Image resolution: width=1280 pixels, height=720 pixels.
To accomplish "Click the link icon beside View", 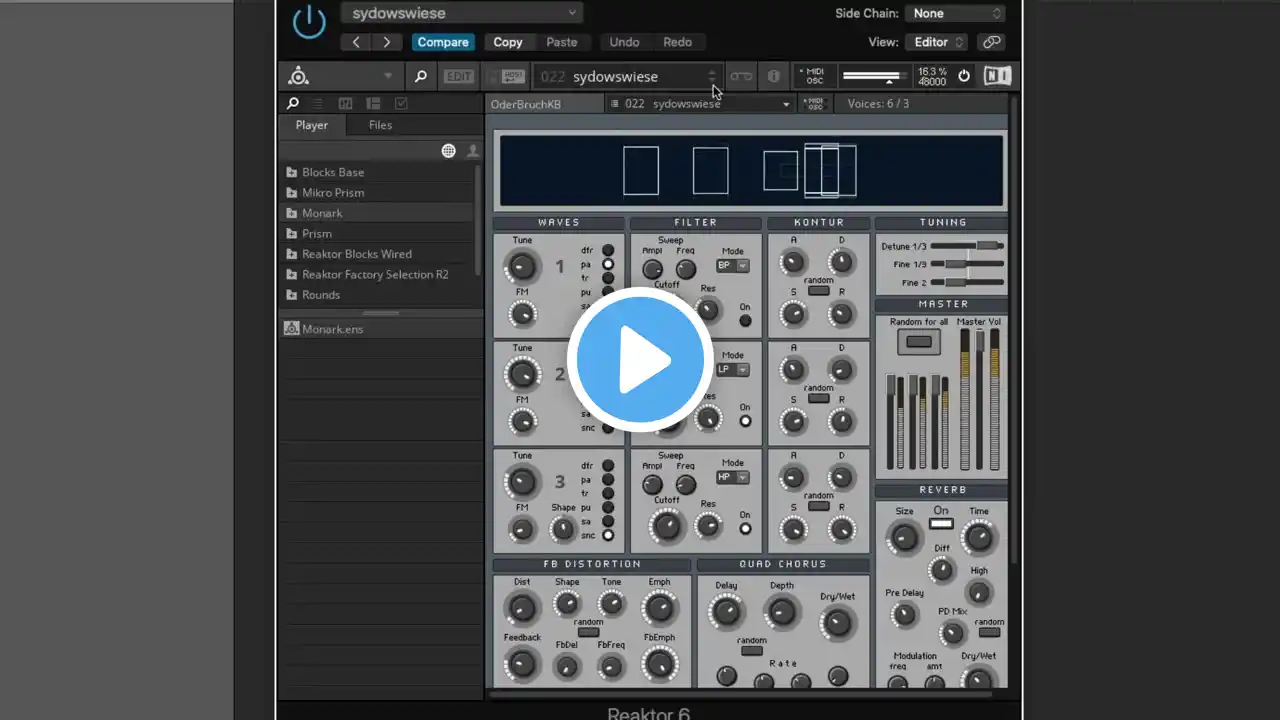I will point(991,42).
